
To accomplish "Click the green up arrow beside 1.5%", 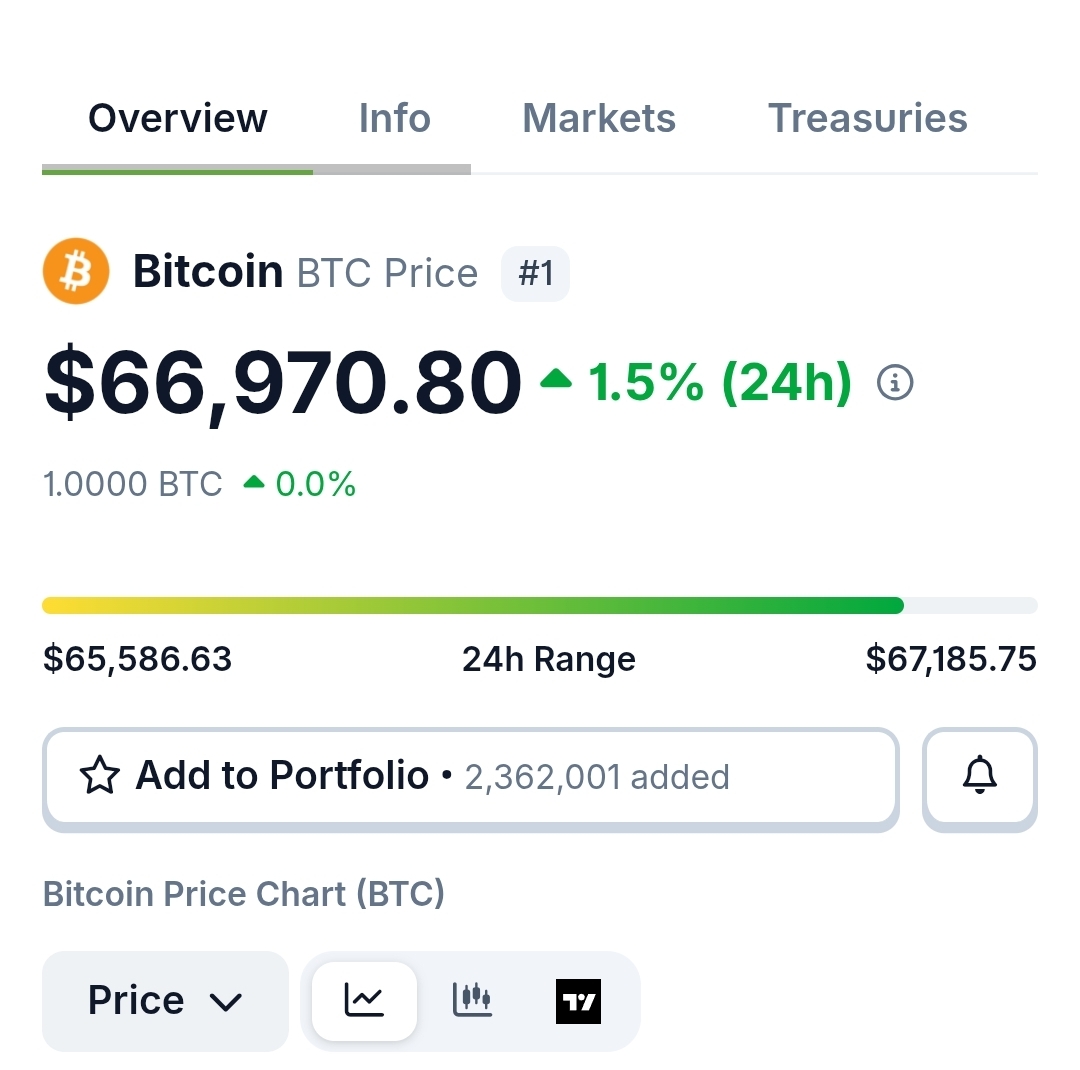I will [556, 379].
